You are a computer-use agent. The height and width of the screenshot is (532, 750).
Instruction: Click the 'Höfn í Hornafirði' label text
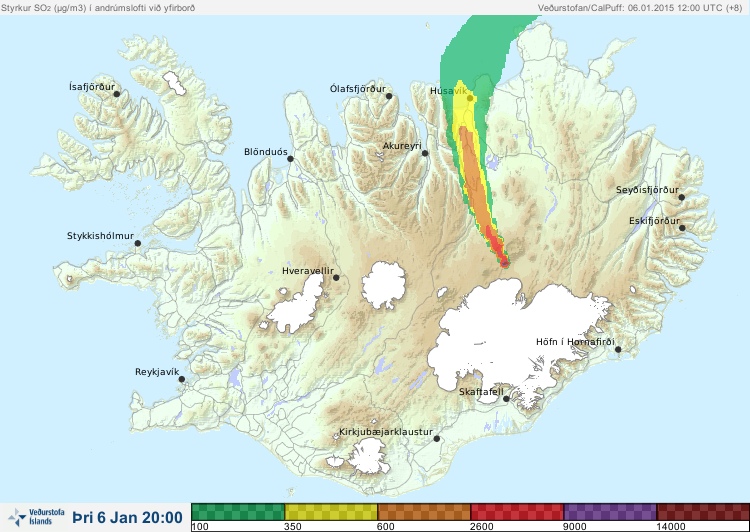(x=575, y=342)
